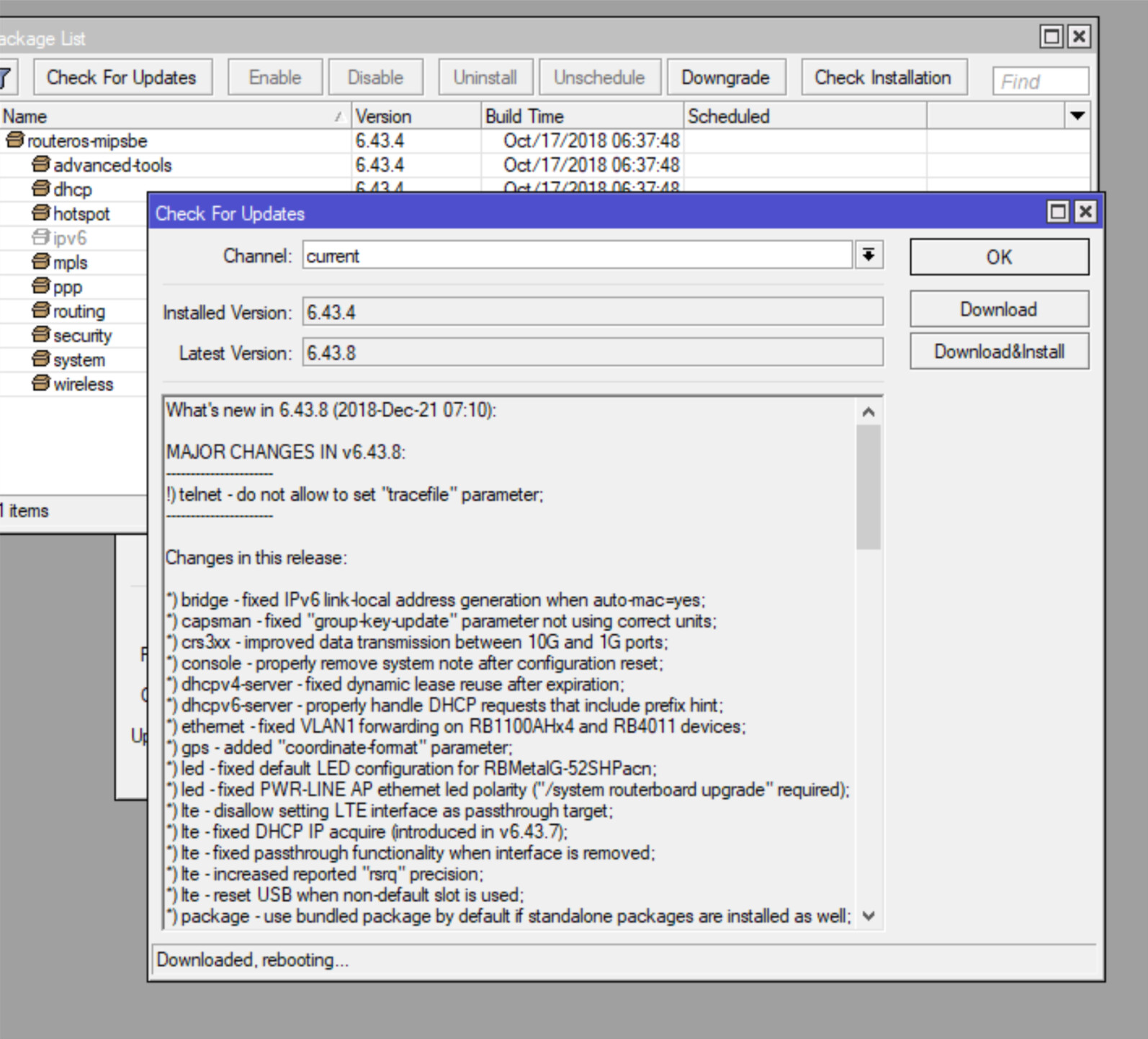Click the Disable button

[375, 77]
